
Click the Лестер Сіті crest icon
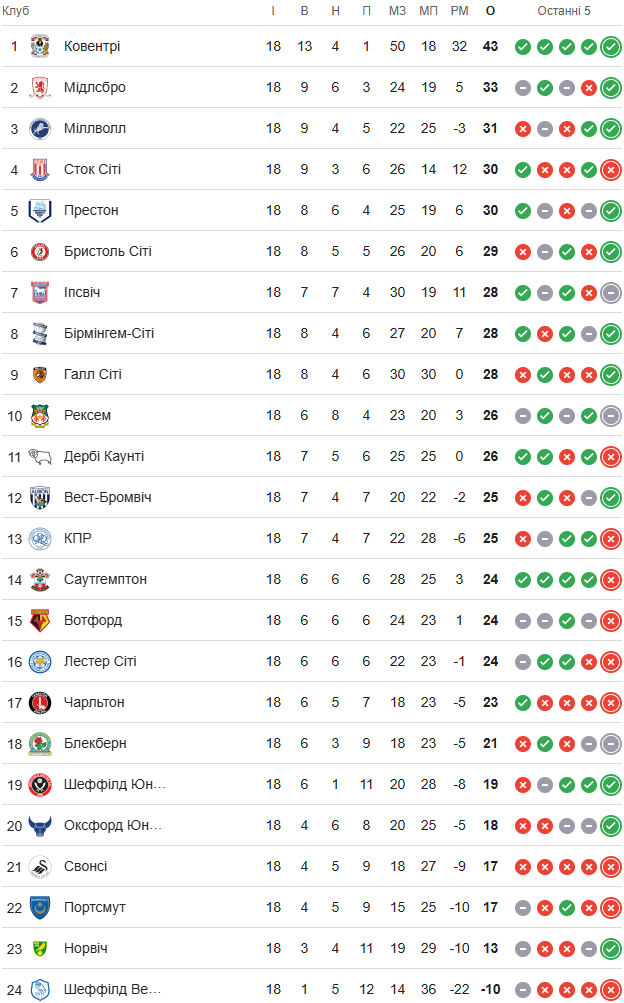tap(40, 661)
